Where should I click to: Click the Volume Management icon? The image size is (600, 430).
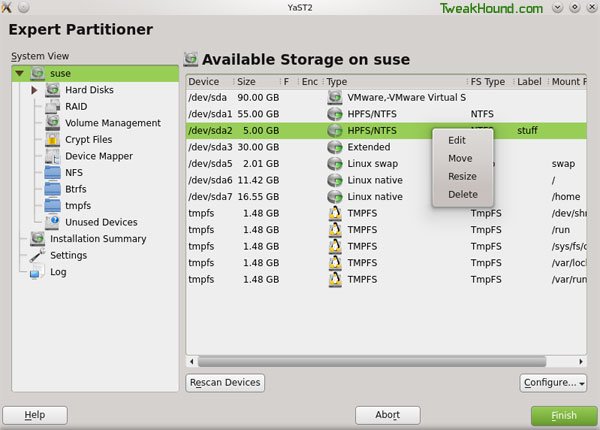52,123
